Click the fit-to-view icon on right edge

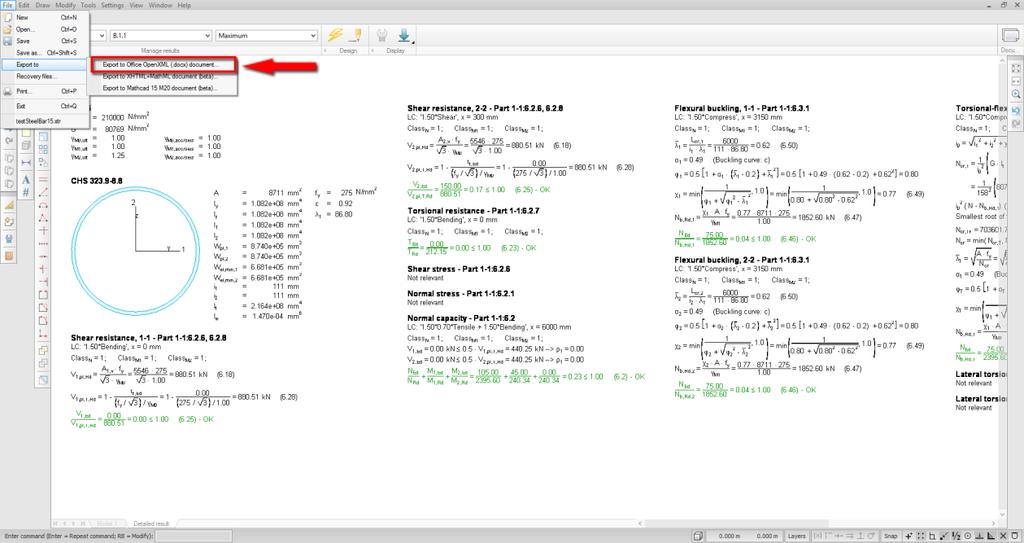coord(1016,68)
